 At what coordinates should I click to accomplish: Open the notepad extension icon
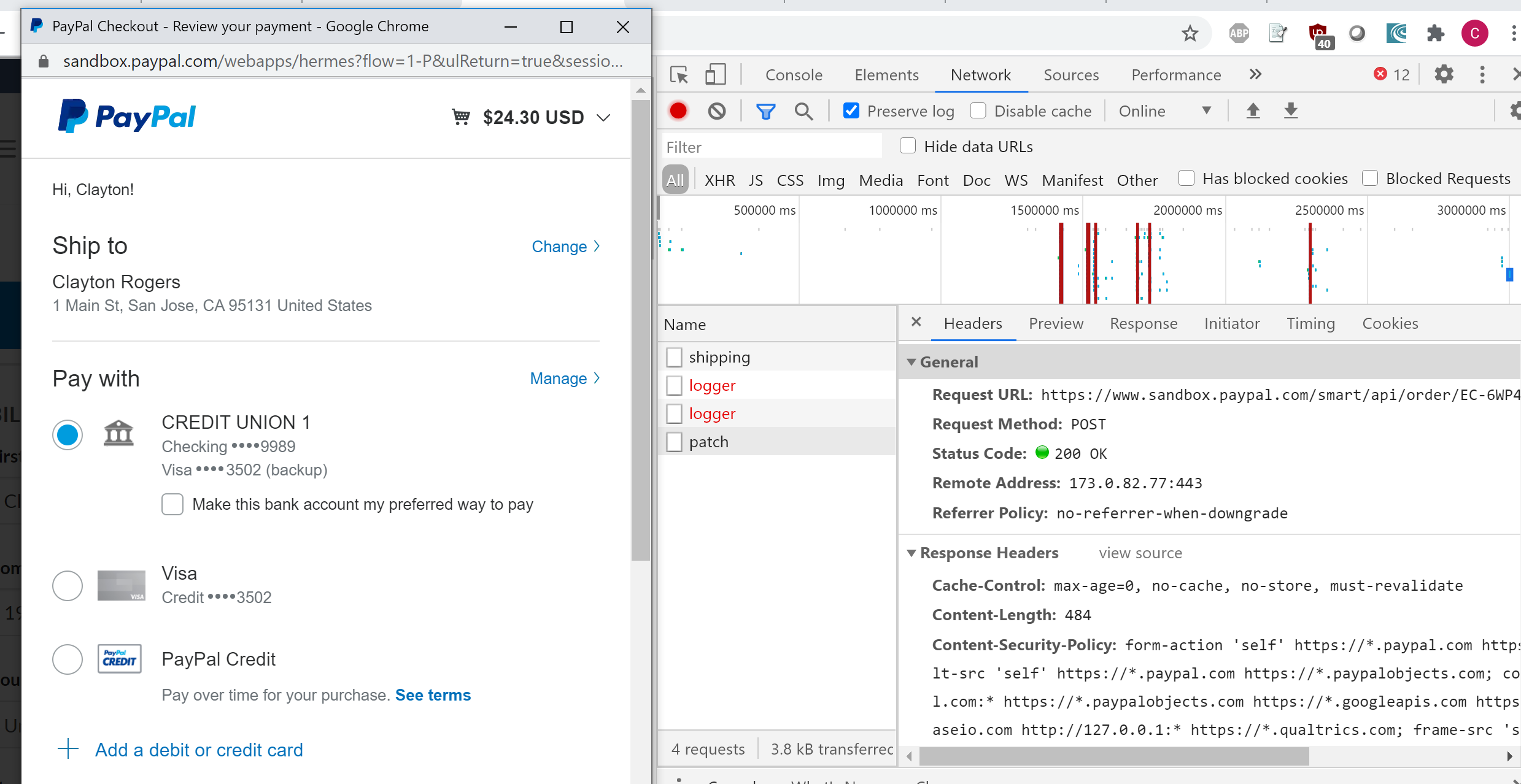coord(1278,33)
